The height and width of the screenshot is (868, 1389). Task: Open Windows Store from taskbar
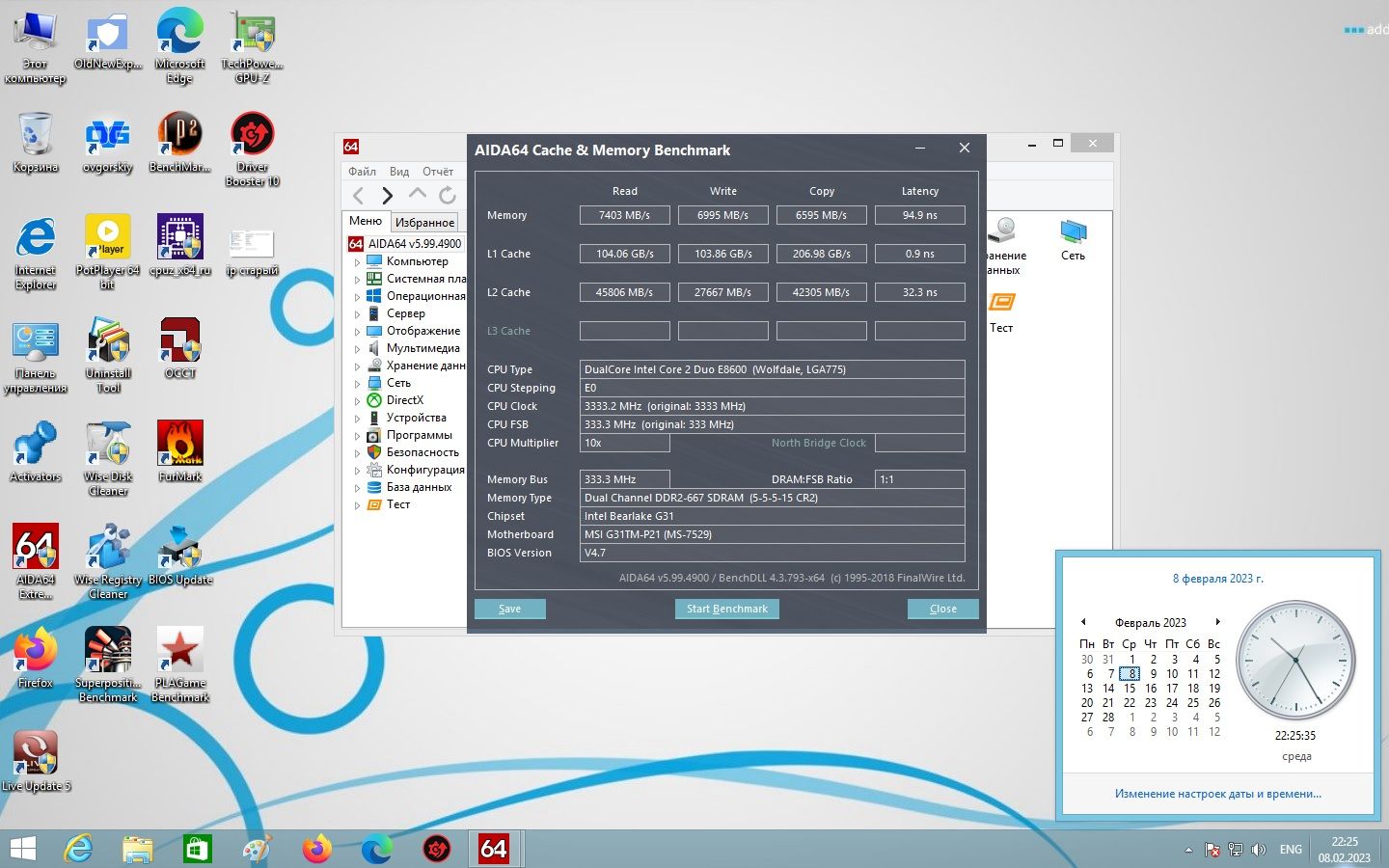point(197,849)
